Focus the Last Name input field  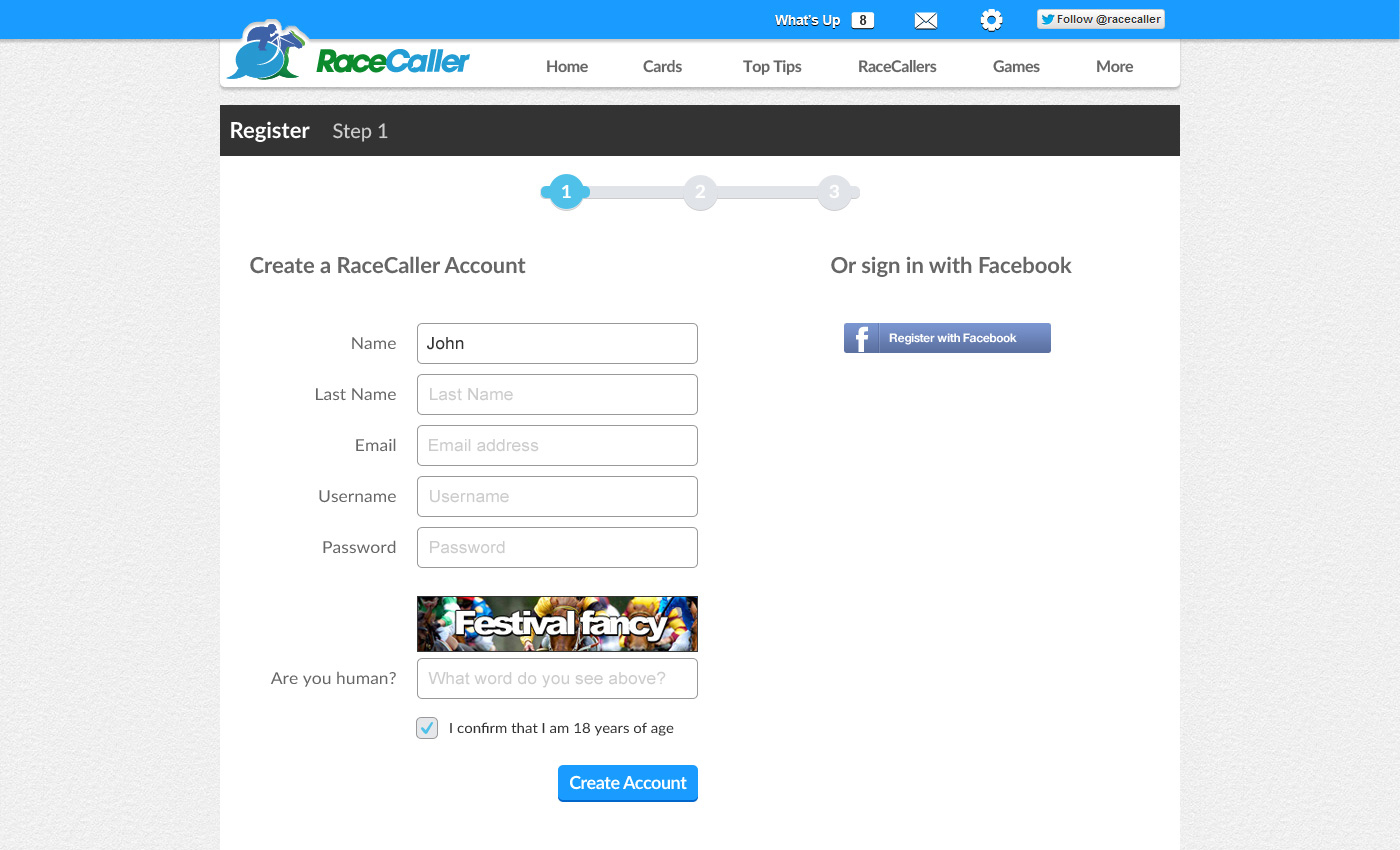[x=557, y=394]
